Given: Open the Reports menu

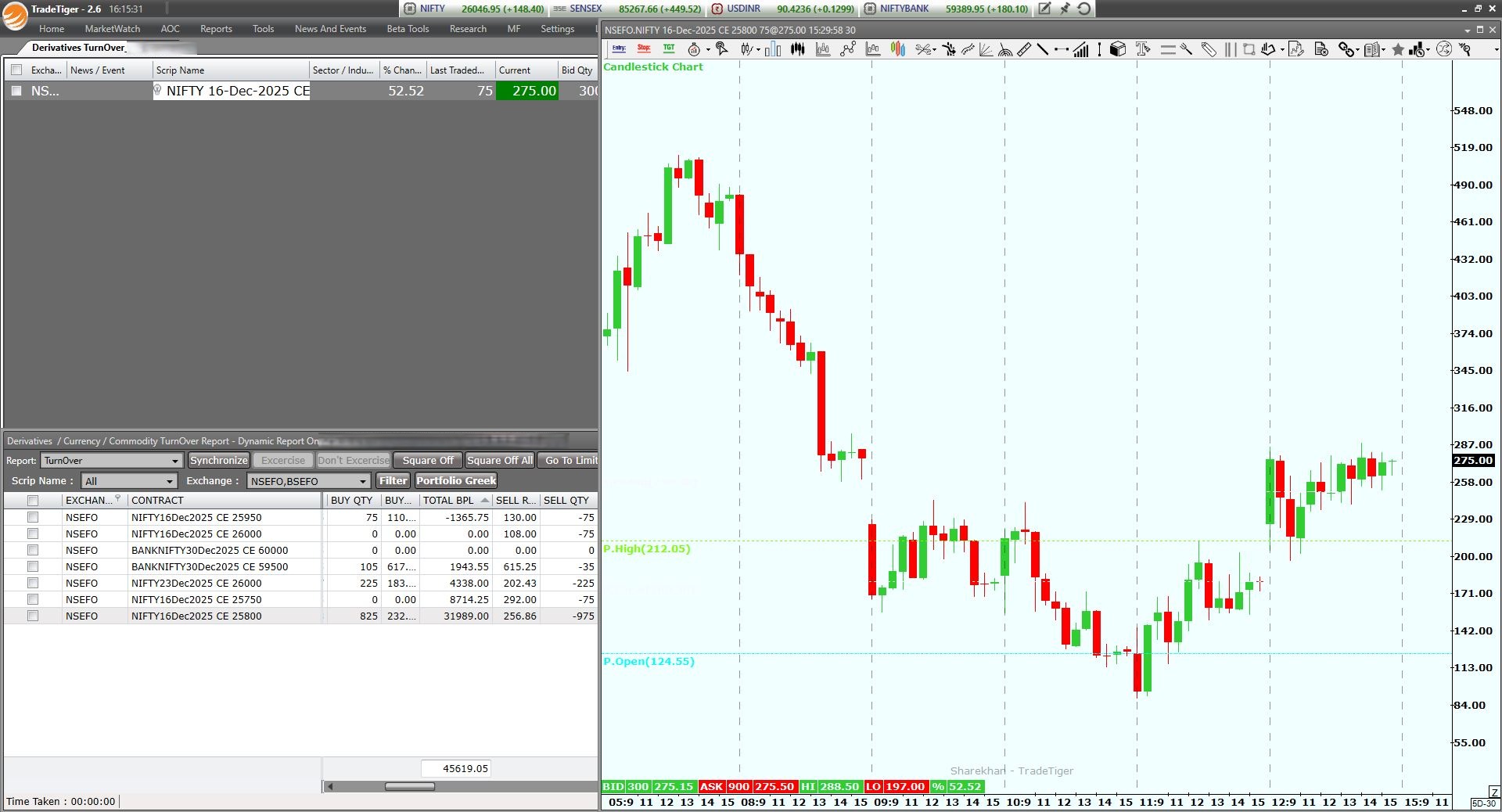Looking at the screenshot, I should click(216, 29).
